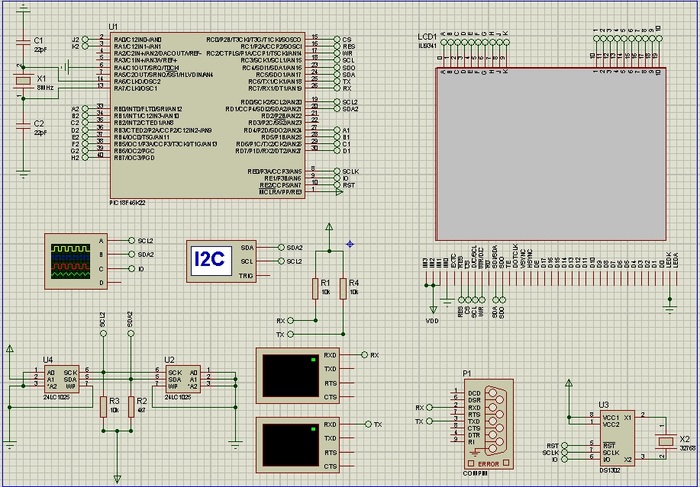Click the VDD power terminal below the LCD
Image resolution: width=700 pixels, height=487 pixels.
[432, 310]
